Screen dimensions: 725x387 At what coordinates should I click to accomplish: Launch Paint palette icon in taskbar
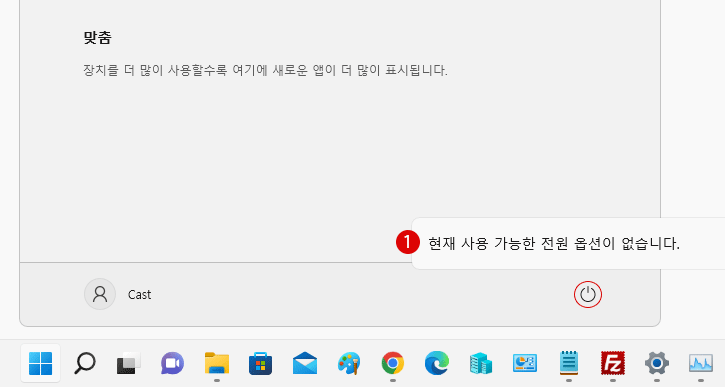pyautogui.click(x=349, y=363)
